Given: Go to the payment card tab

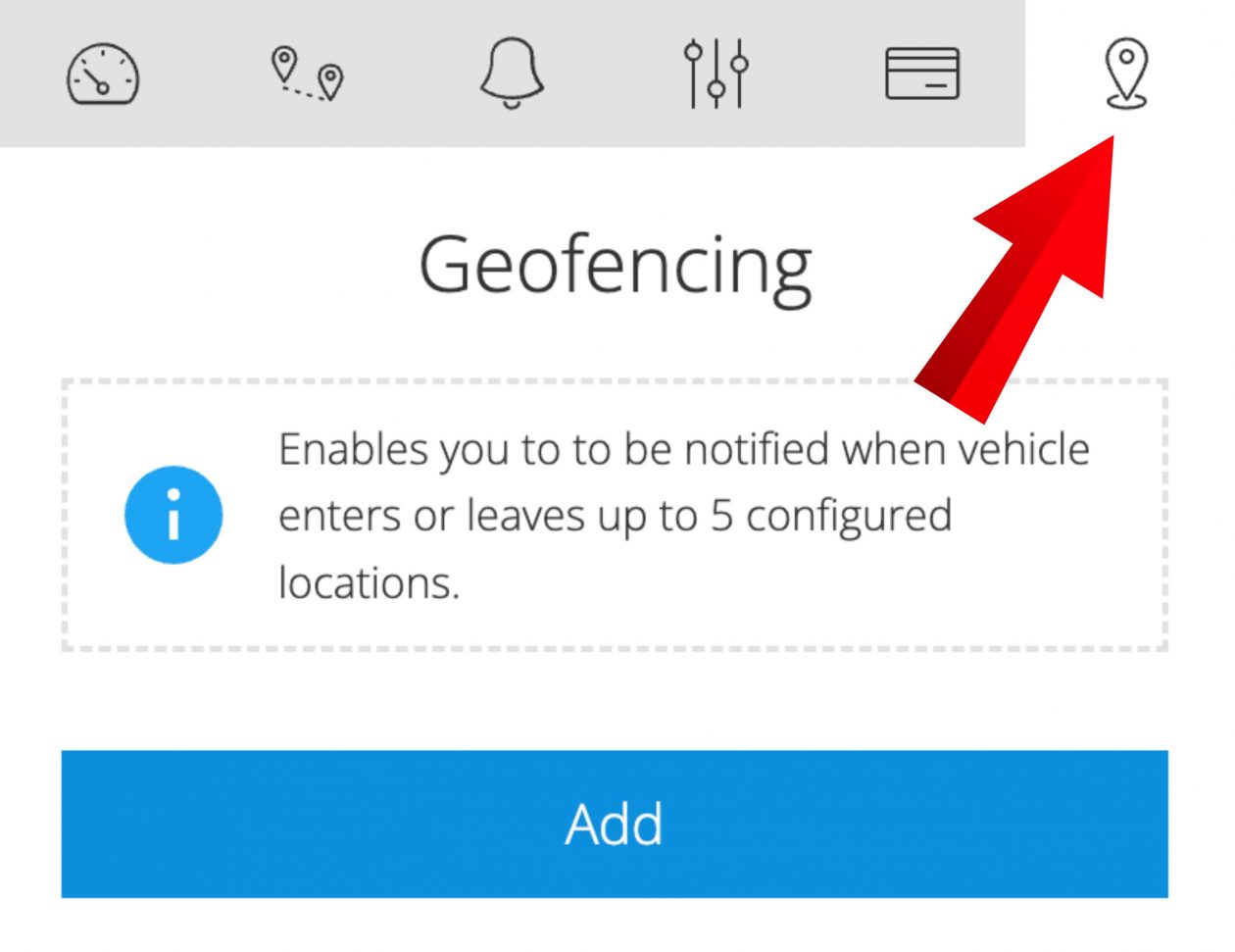Looking at the screenshot, I should tap(922, 74).
